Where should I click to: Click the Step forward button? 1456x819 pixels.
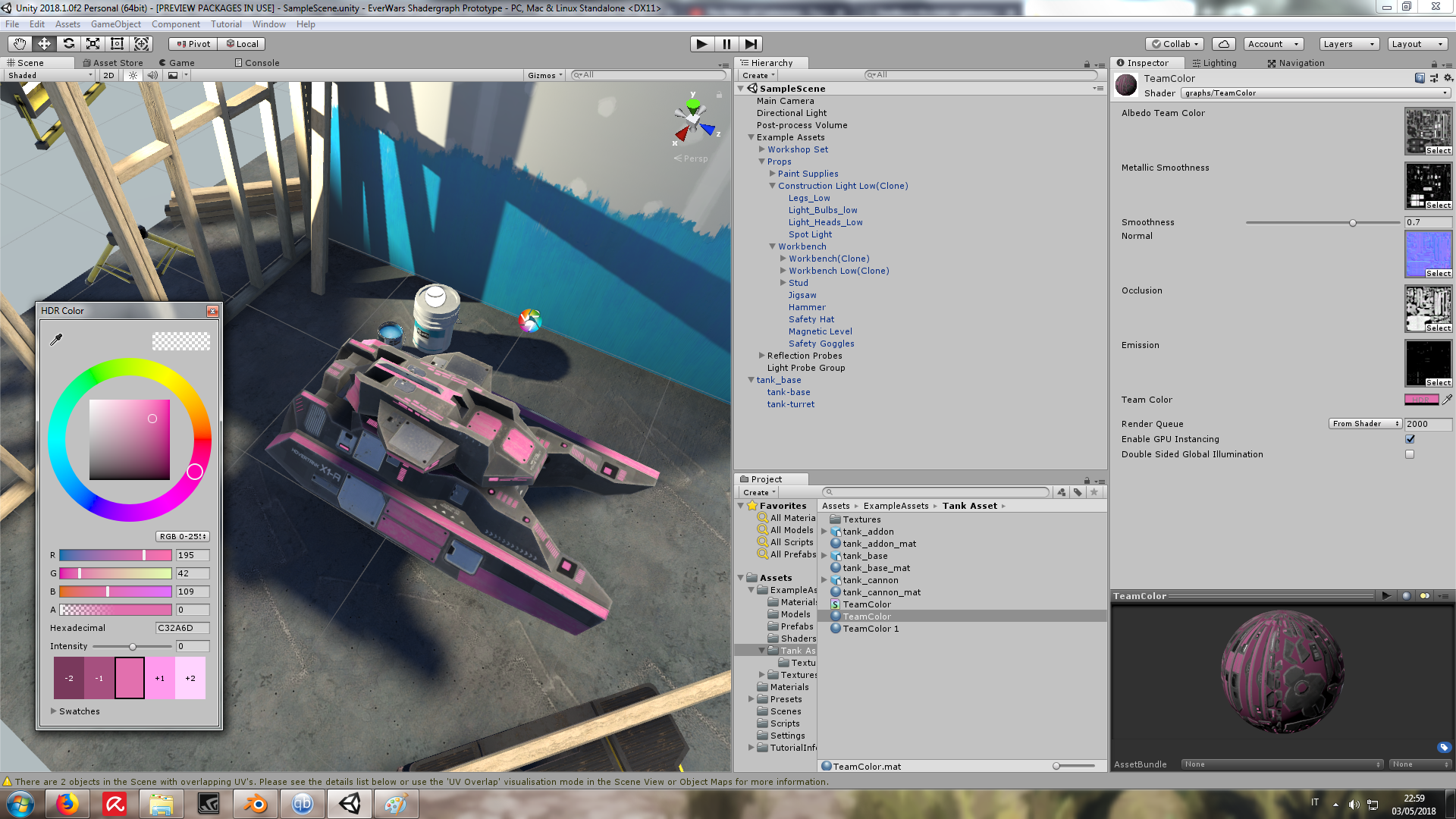tap(750, 44)
